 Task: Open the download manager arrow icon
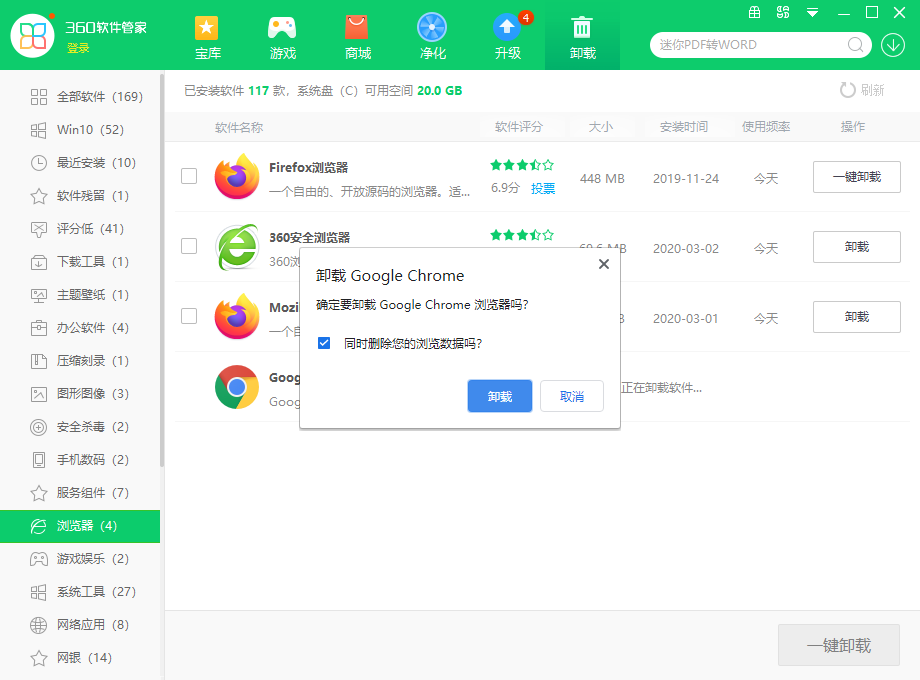tap(892, 45)
